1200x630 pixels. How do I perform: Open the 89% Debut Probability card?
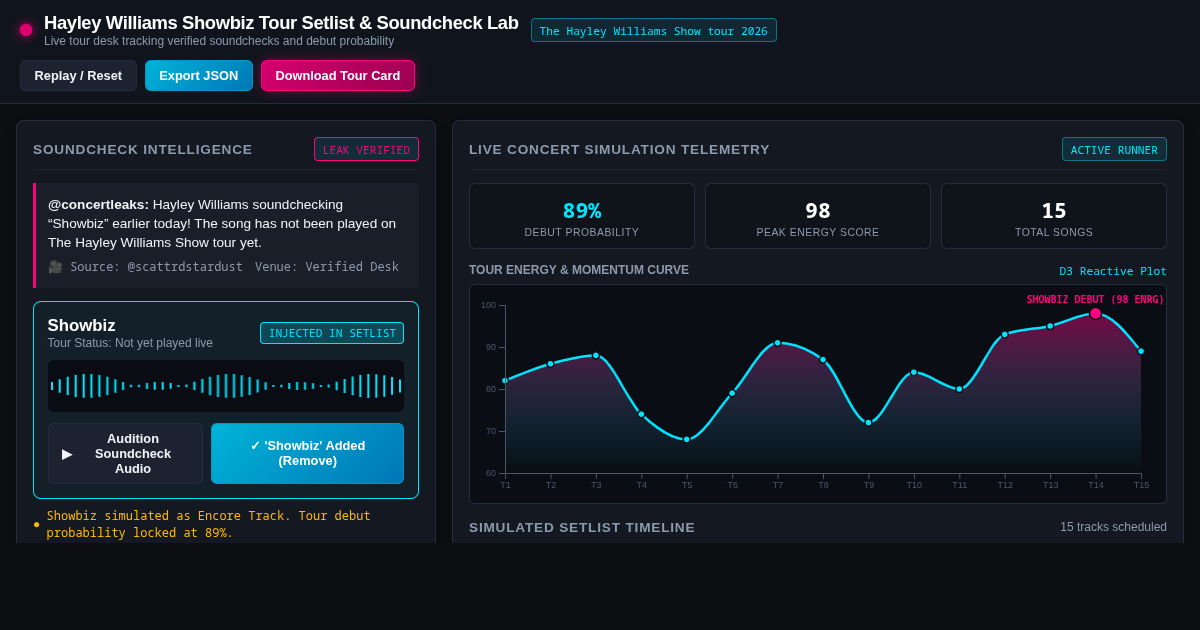tap(582, 216)
